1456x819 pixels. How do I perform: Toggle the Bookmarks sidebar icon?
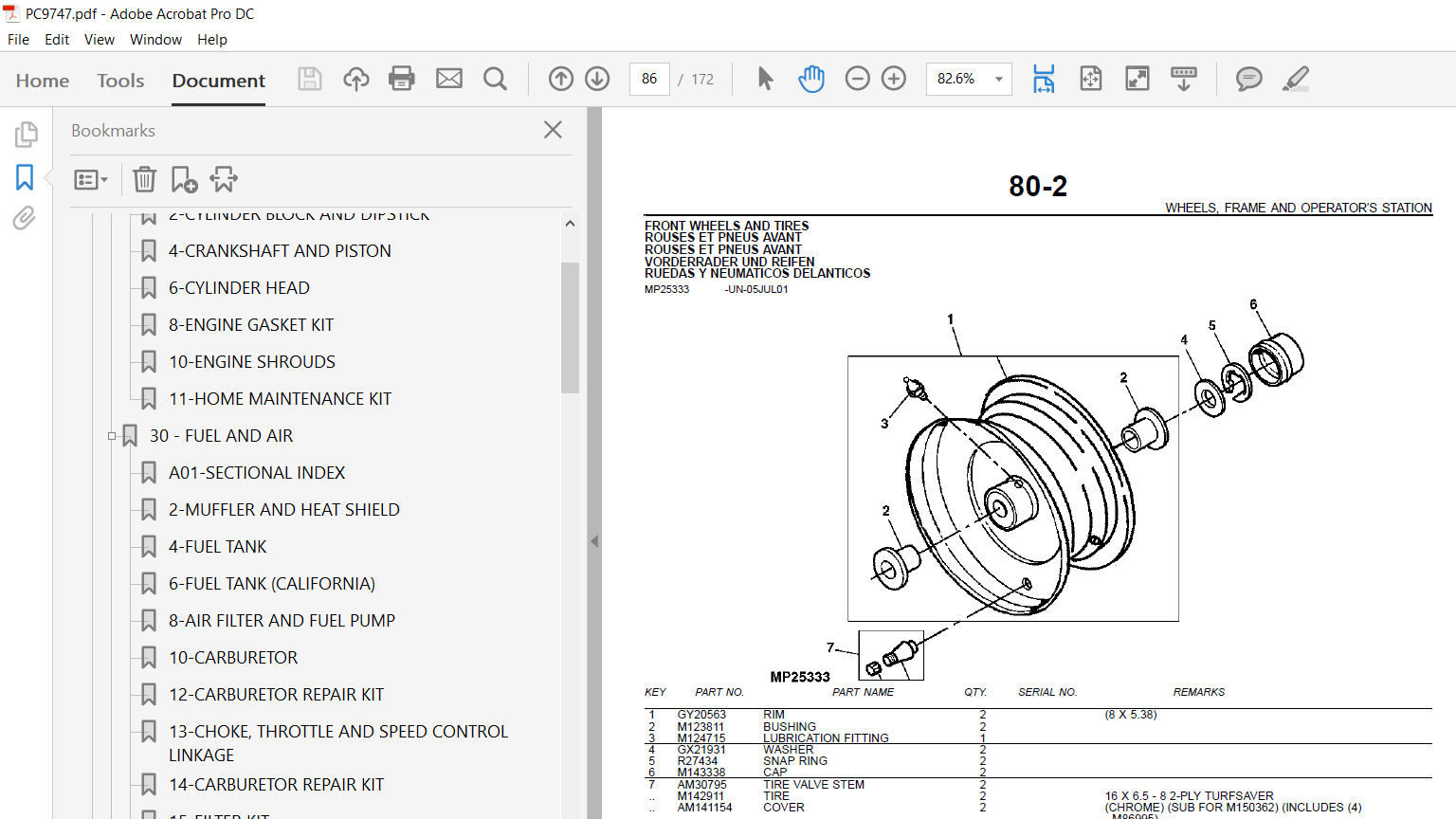(25, 177)
